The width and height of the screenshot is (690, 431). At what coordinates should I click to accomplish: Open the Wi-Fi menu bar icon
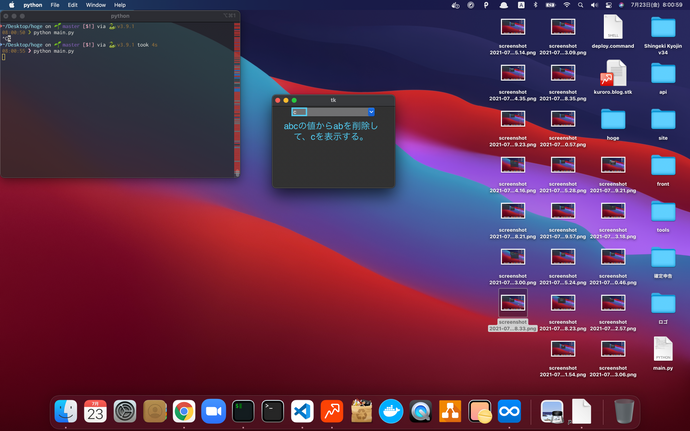(566, 5)
